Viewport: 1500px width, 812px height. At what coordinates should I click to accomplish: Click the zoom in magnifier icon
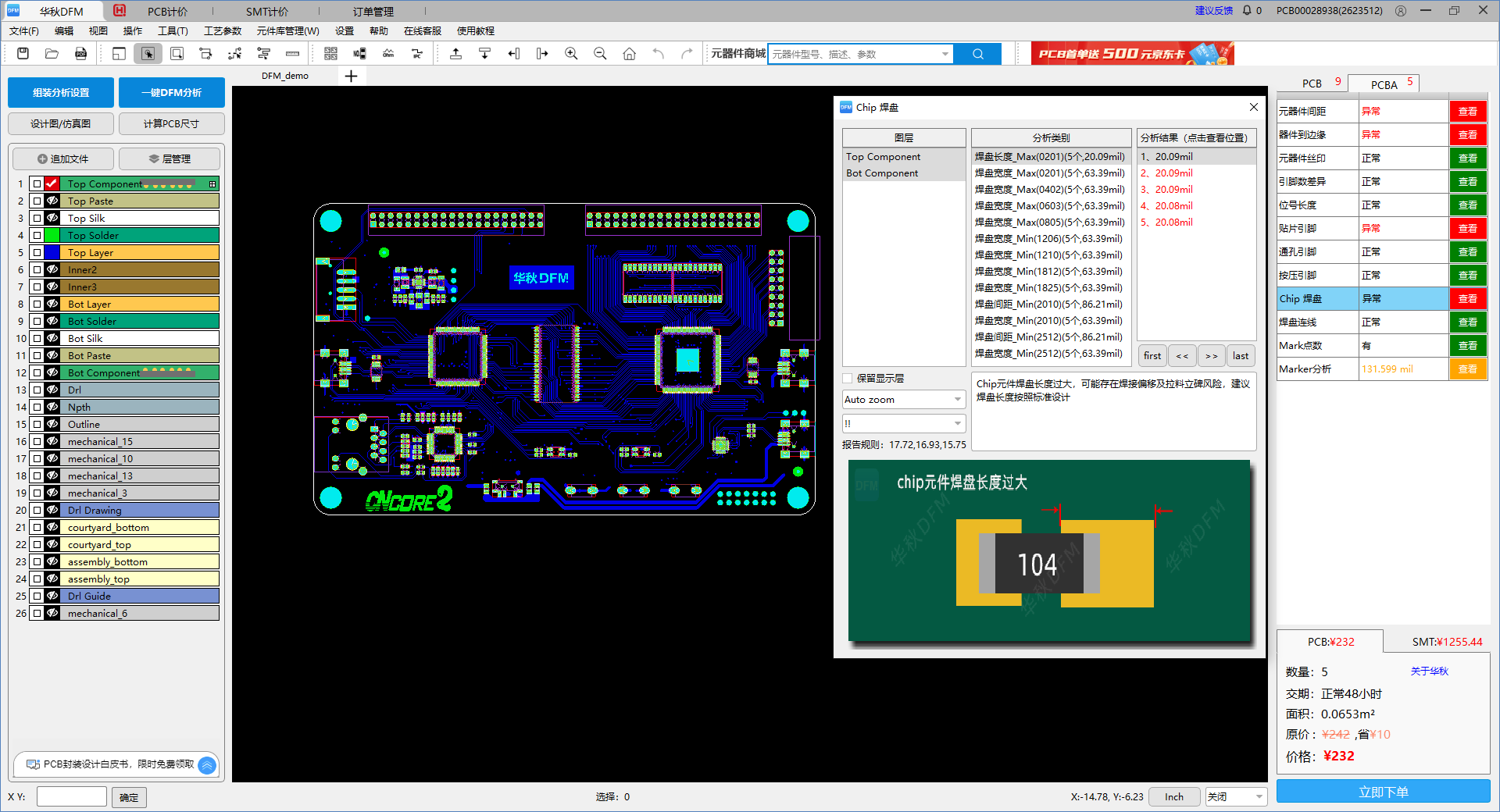click(x=571, y=54)
